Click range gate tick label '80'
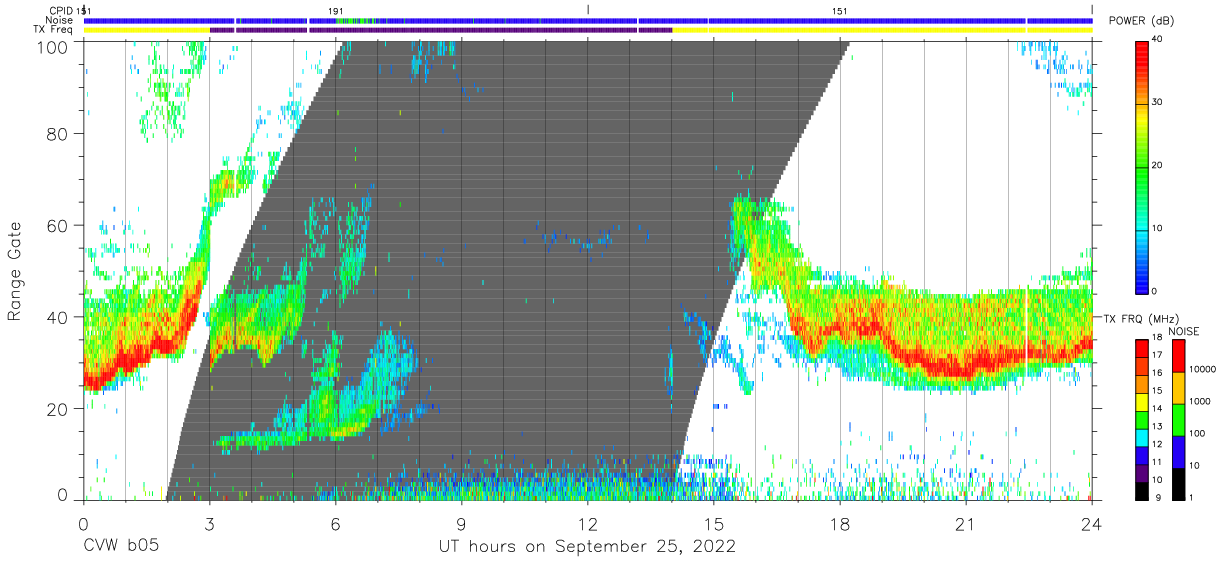Image resolution: width=1228 pixels, height=567 pixels. pos(58,134)
